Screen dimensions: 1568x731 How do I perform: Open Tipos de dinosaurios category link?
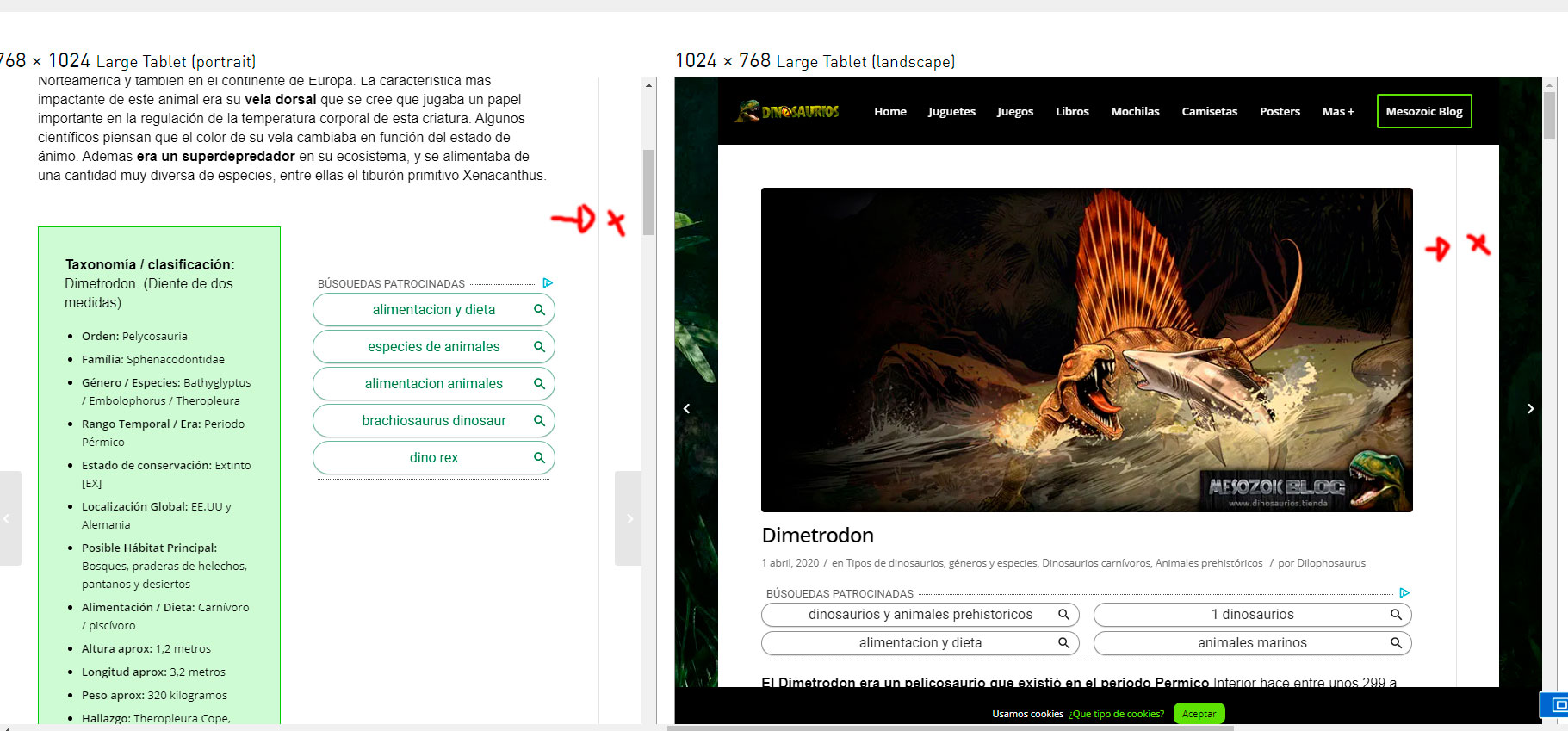tap(896, 563)
